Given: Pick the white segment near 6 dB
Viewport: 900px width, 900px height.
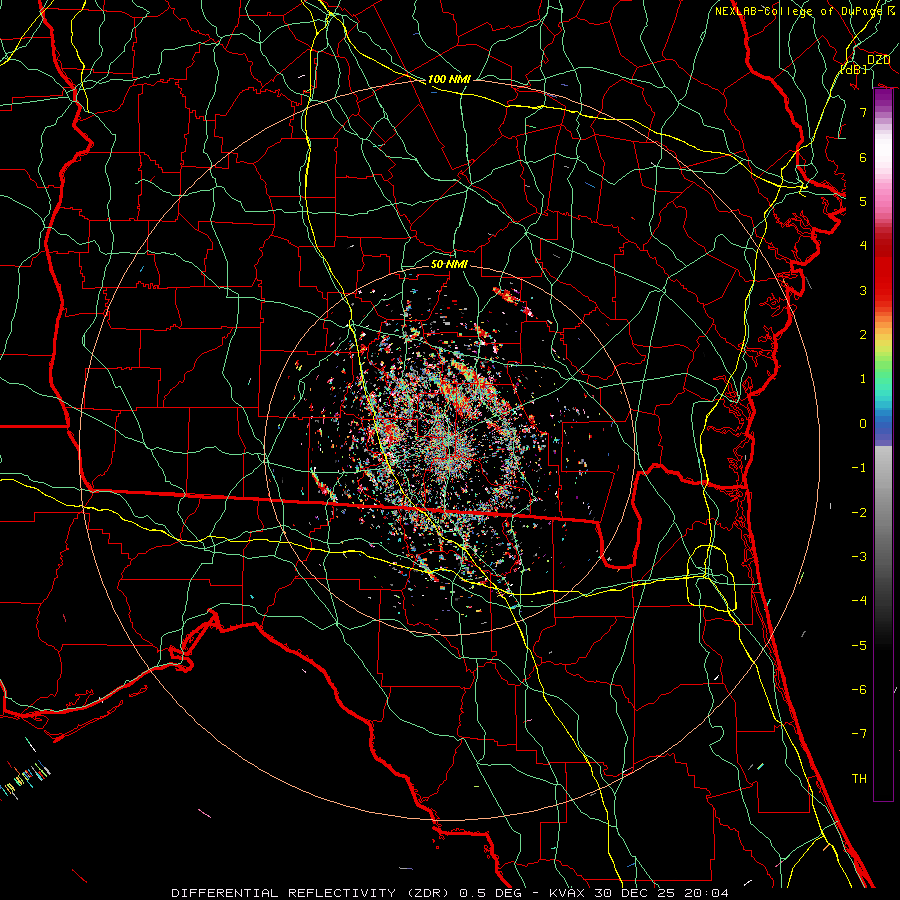Looking at the screenshot, I should [883, 150].
